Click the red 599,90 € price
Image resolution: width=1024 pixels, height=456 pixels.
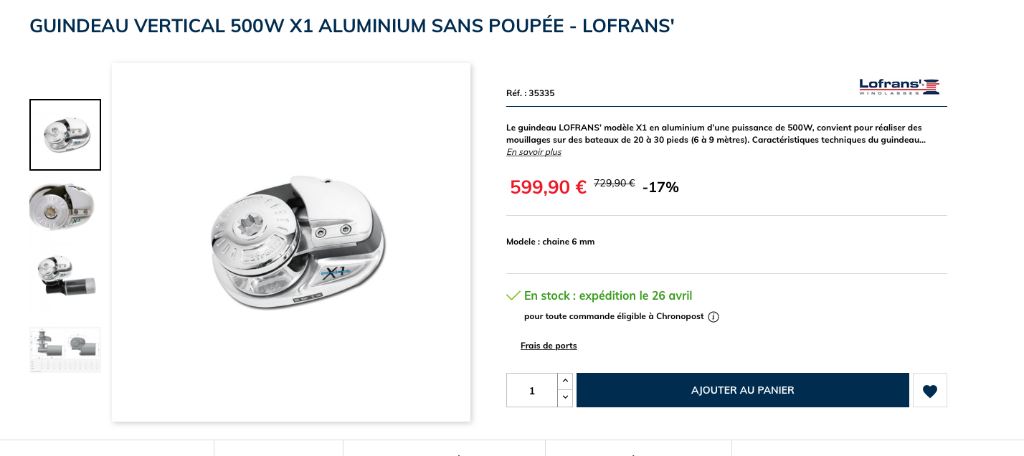(548, 187)
